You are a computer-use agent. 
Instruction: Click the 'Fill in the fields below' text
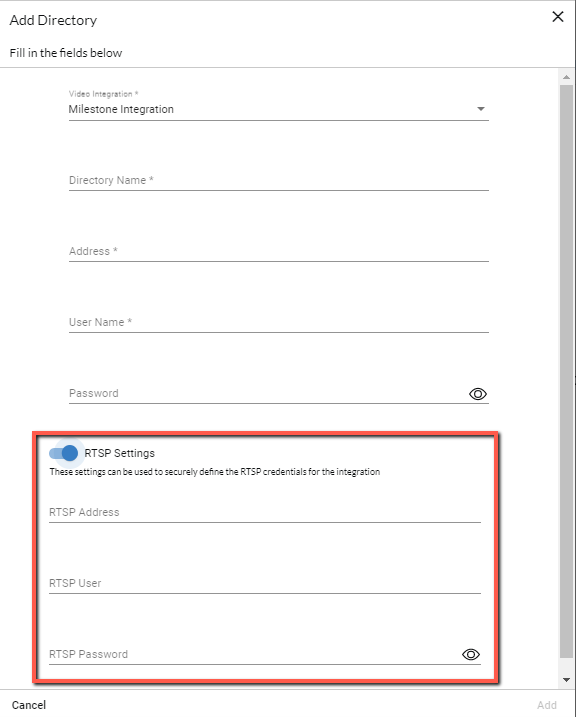(x=66, y=53)
